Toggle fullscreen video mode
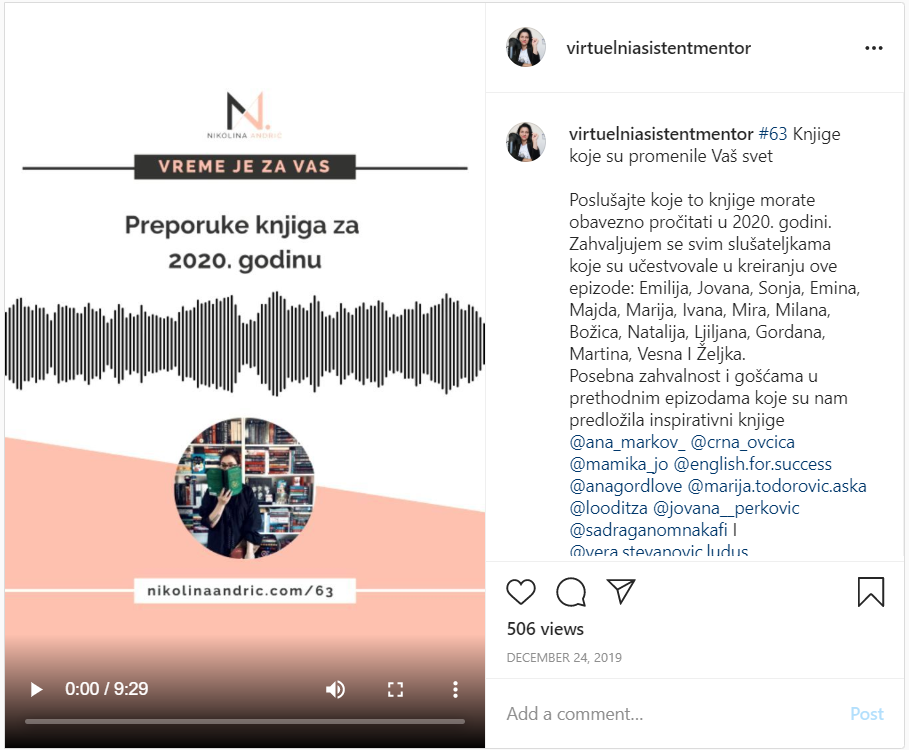Image resolution: width=909 pixels, height=750 pixels. click(x=395, y=689)
